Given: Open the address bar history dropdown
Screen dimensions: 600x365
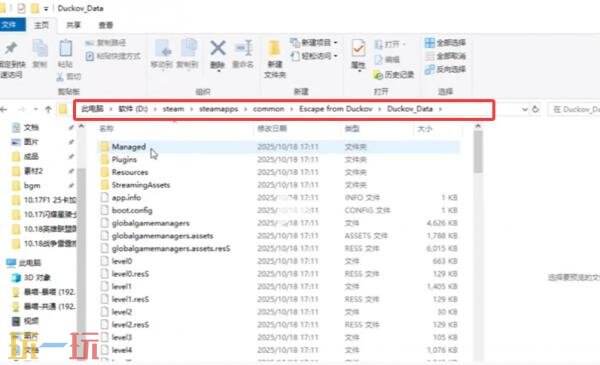Looking at the screenshot, I should (x=525, y=109).
